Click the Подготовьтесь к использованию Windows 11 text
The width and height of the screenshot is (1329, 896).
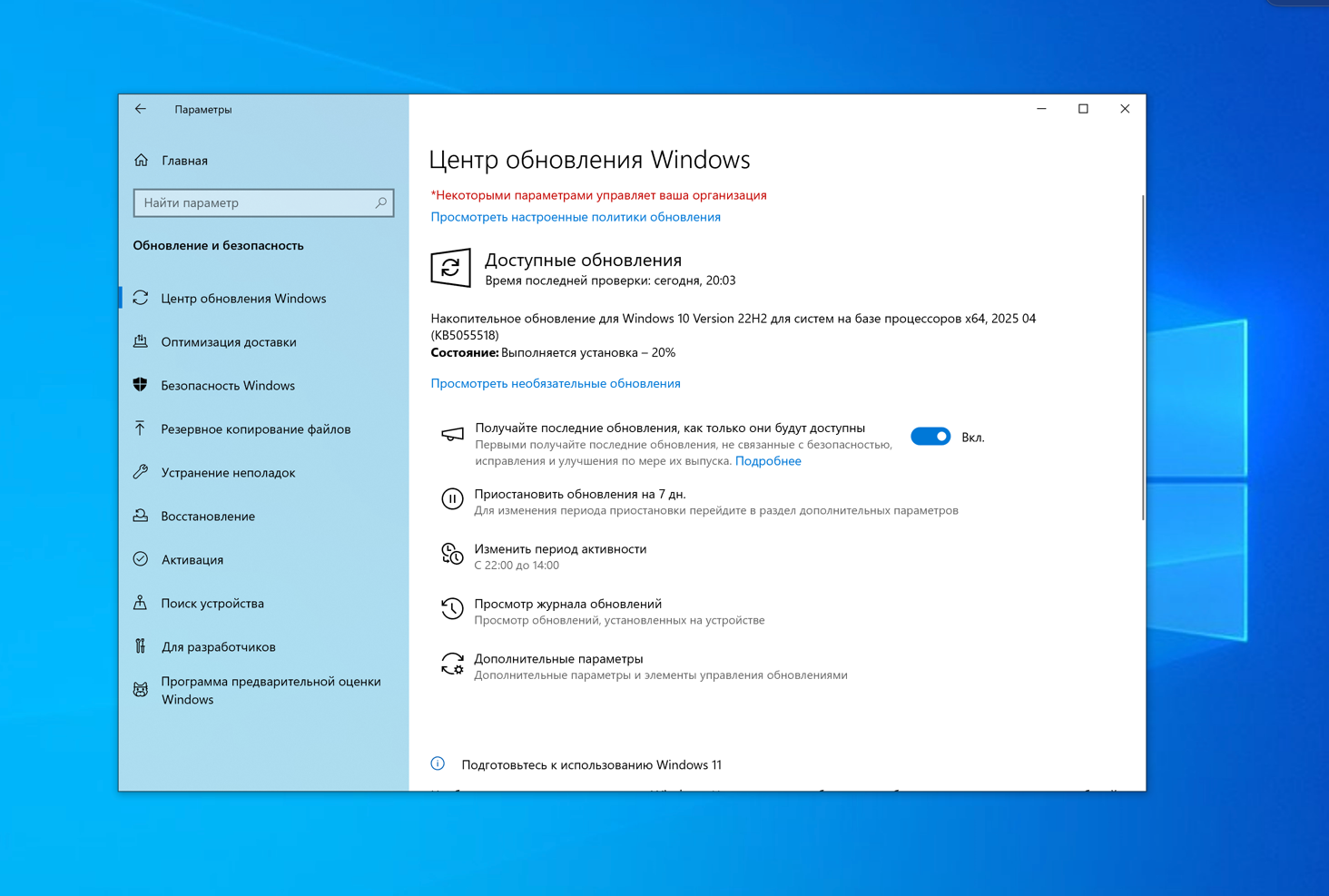591,764
